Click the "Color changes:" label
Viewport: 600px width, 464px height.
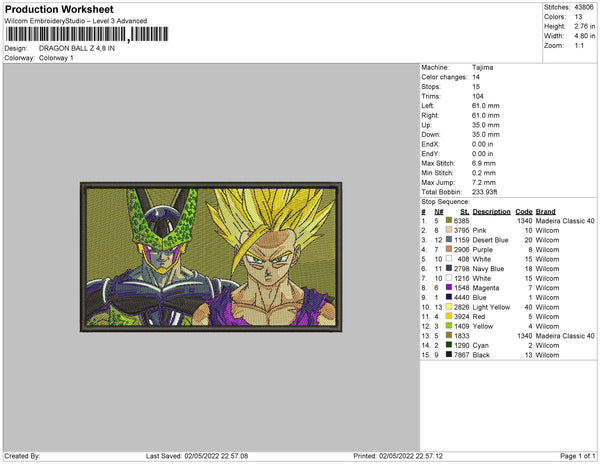click(444, 77)
